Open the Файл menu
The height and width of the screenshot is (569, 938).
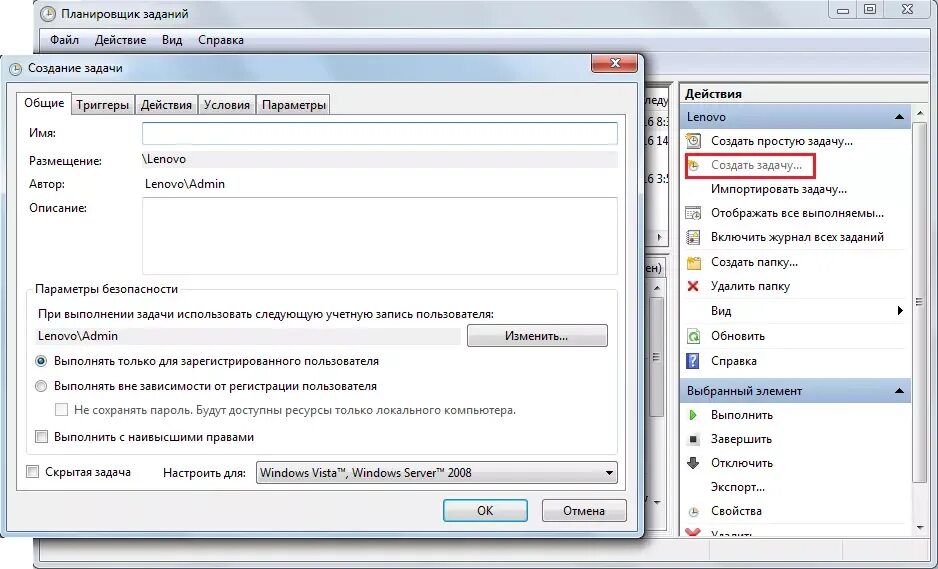64,40
